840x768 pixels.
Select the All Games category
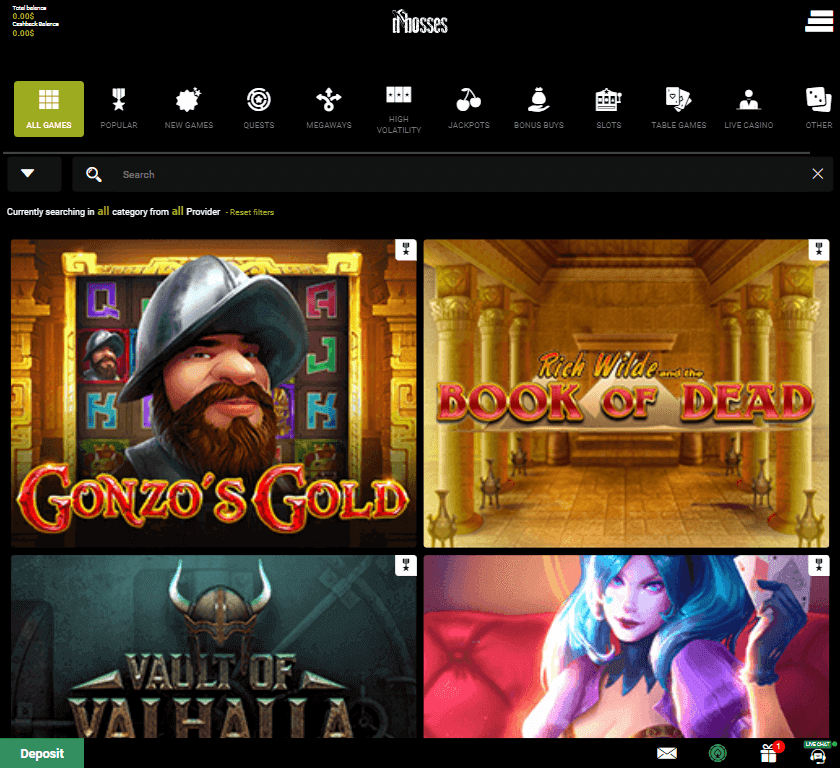click(x=49, y=109)
